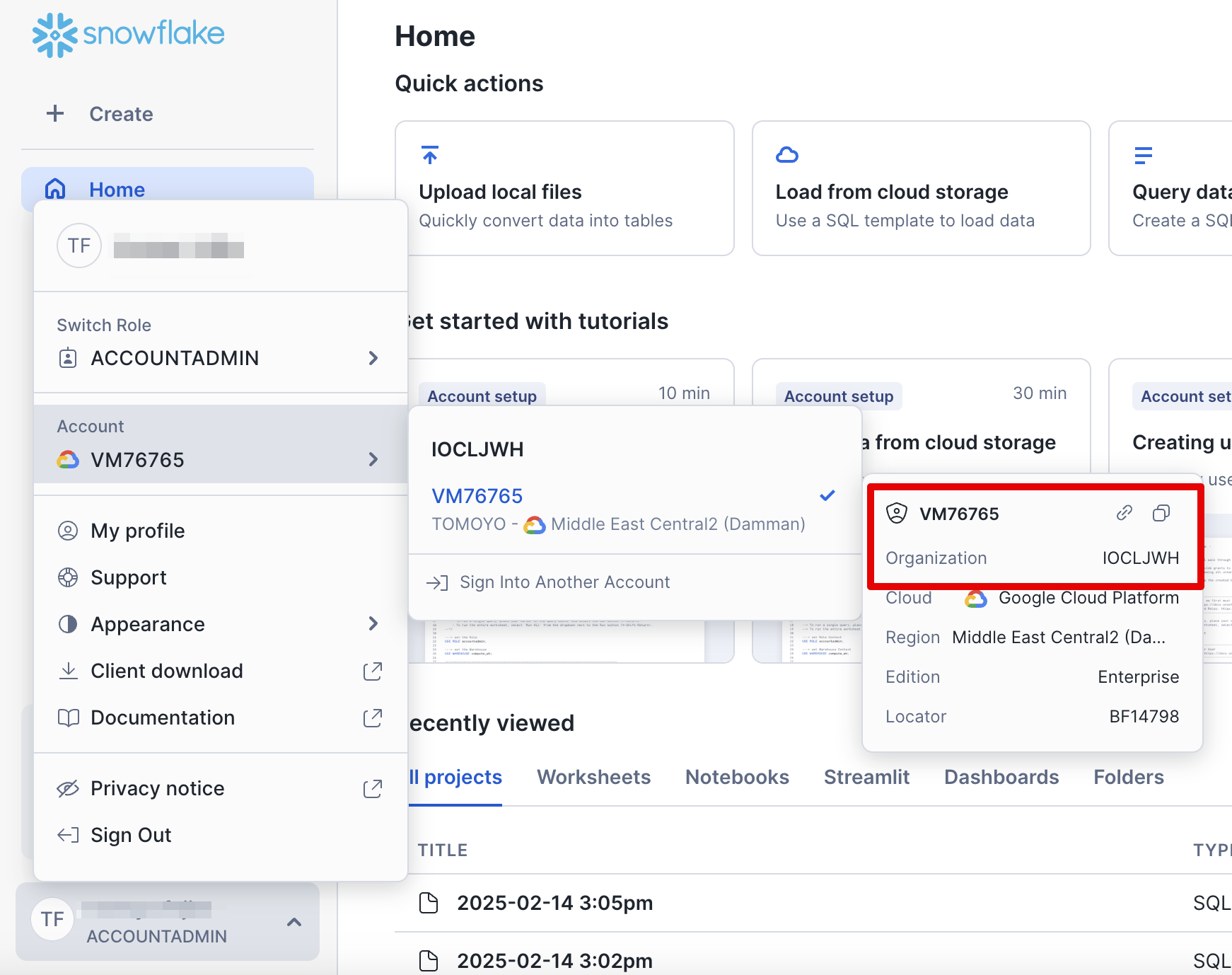Click Sign Into Another Account
This screenshot has height=975, width=1232.
[x=564, y=582]
